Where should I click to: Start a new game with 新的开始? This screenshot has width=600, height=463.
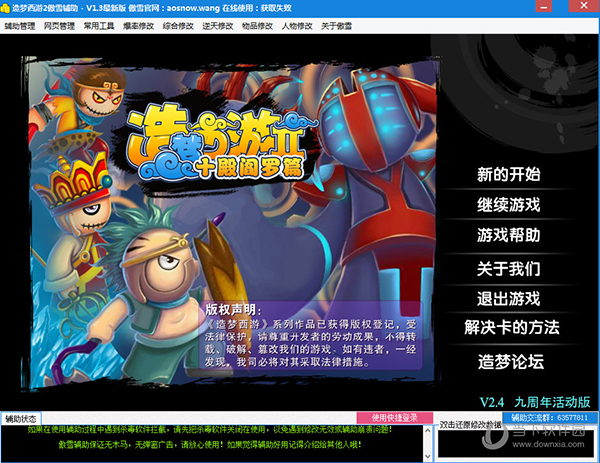(509, 175)
